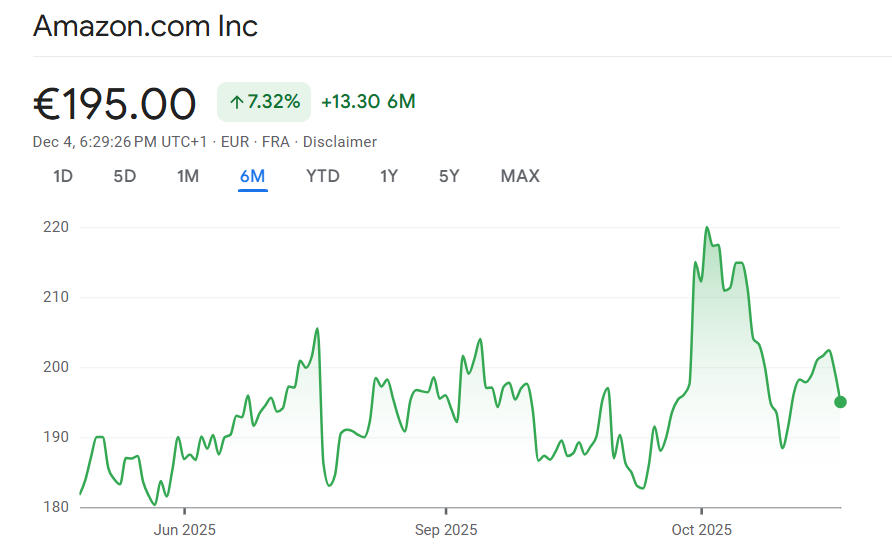Switch to the 1D time range
Image resolution: width=892 pixels, height=553 pixels.
click(x=63, y=176)
